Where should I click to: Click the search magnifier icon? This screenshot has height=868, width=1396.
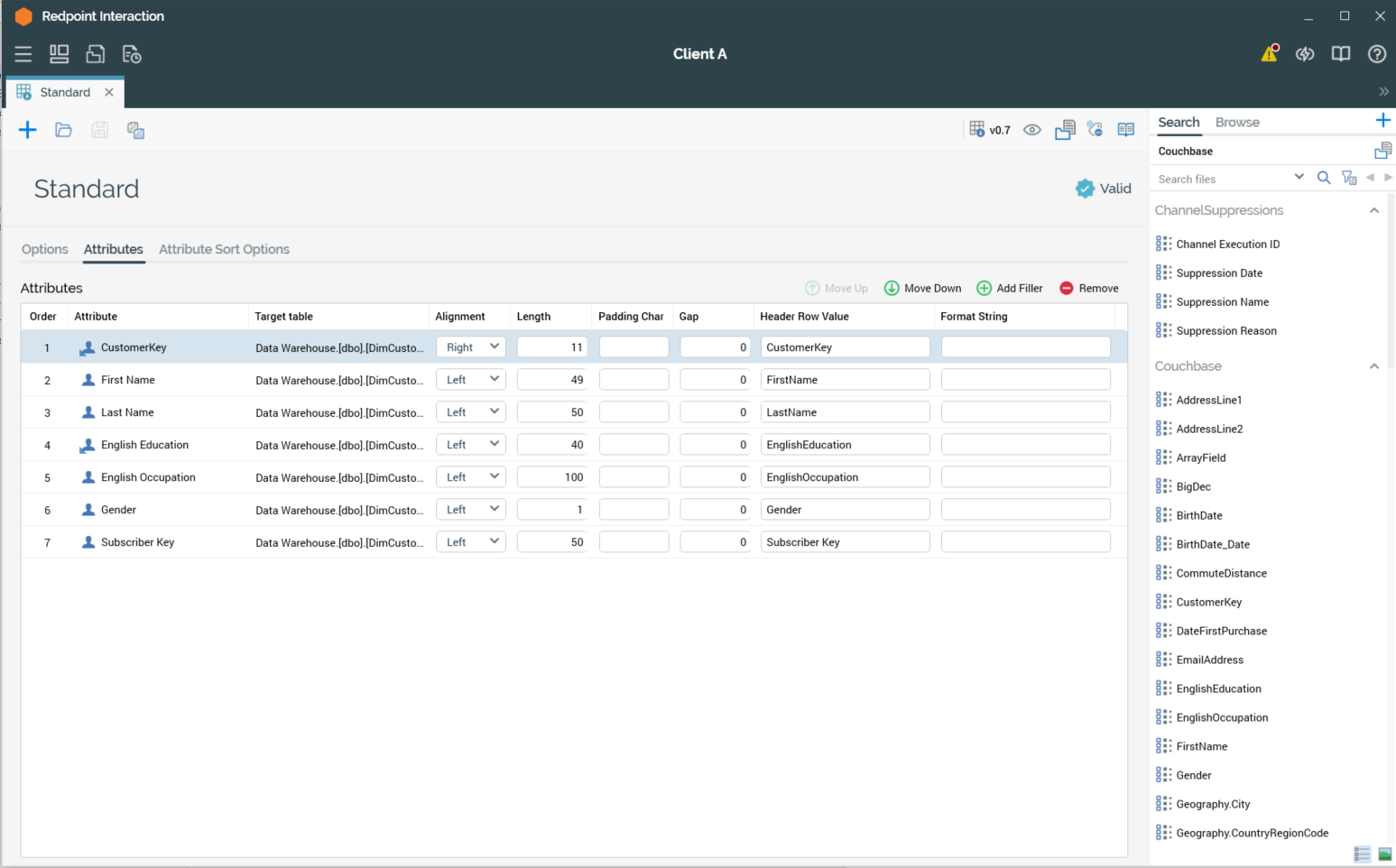click(x=1323, y=178)
